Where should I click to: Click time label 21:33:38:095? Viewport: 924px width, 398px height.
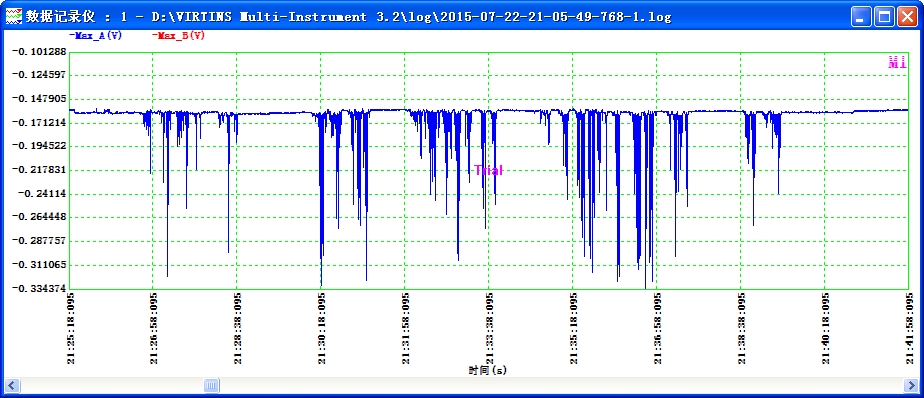tap(489, 327)
